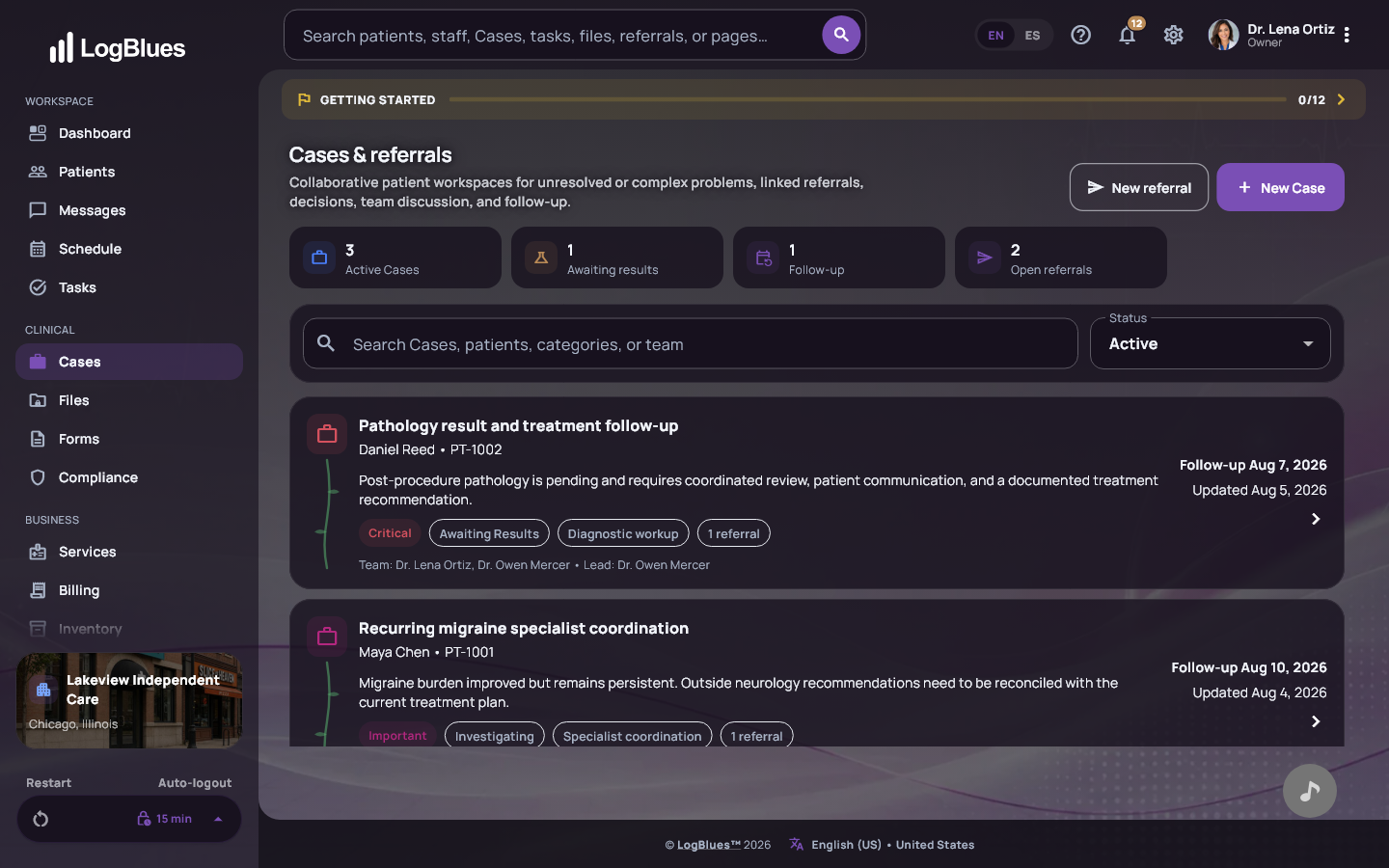Click Pathology result and treatment follow-up title
1389x868 pixels.
click(518, 425)
